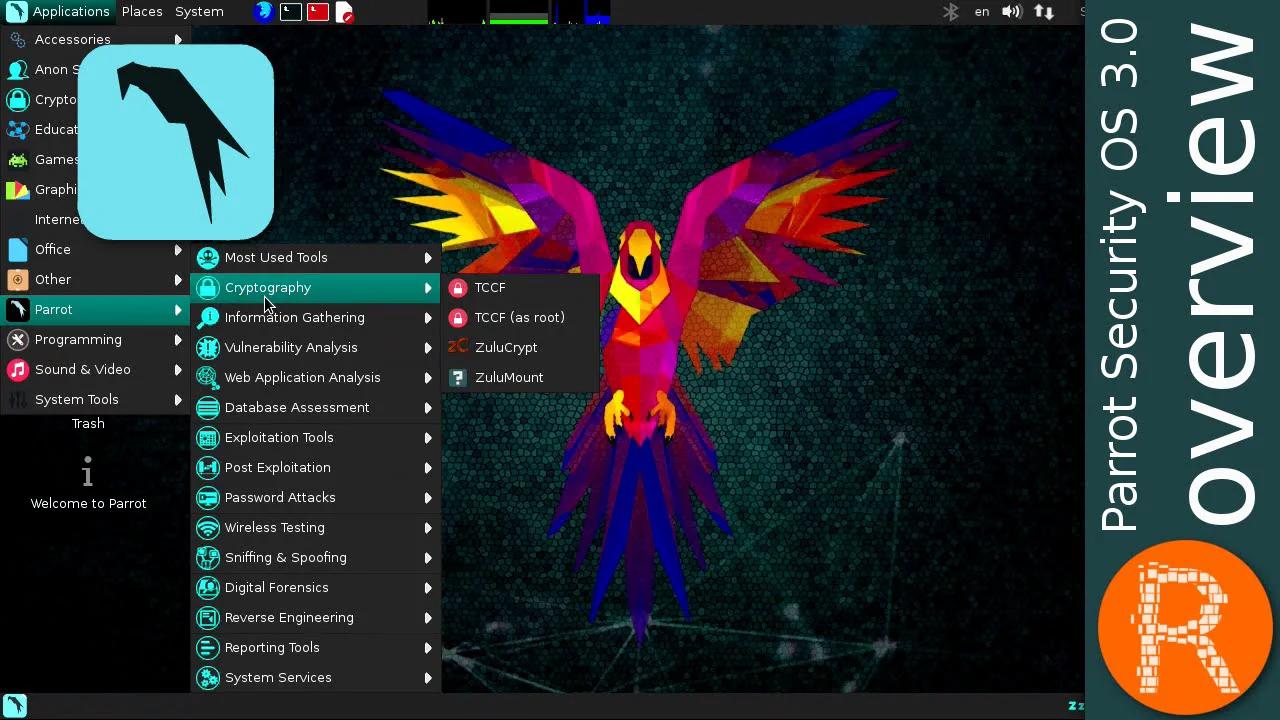Viewport: 1280px width, 720px height.
Task: Expand the Information Gathering submenu
Action: click(x=295, y=318)
